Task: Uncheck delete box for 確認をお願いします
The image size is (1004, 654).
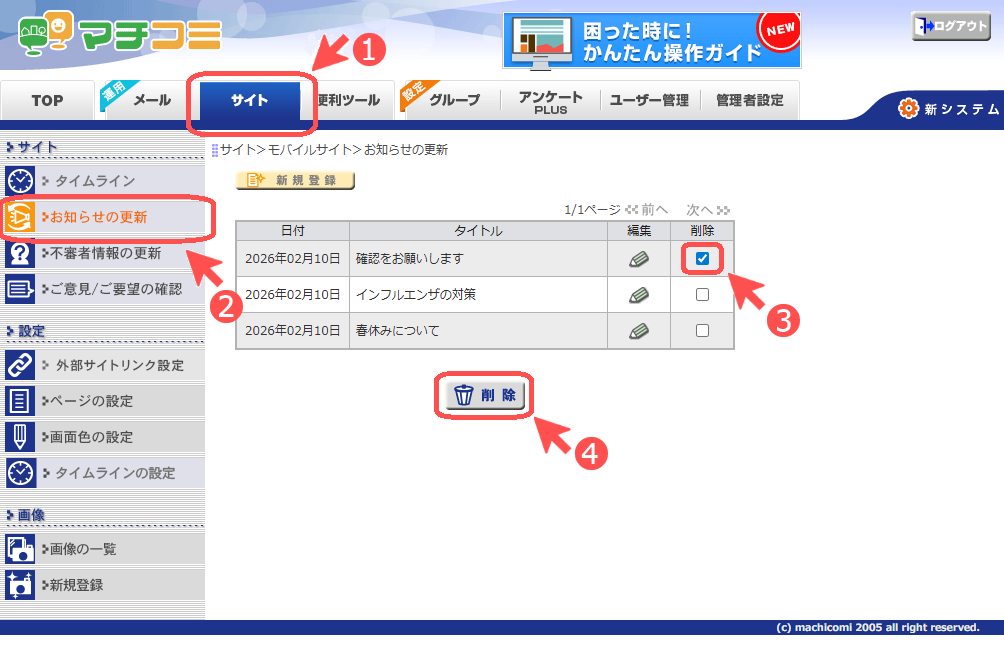Action: click(x=702, y=259)
